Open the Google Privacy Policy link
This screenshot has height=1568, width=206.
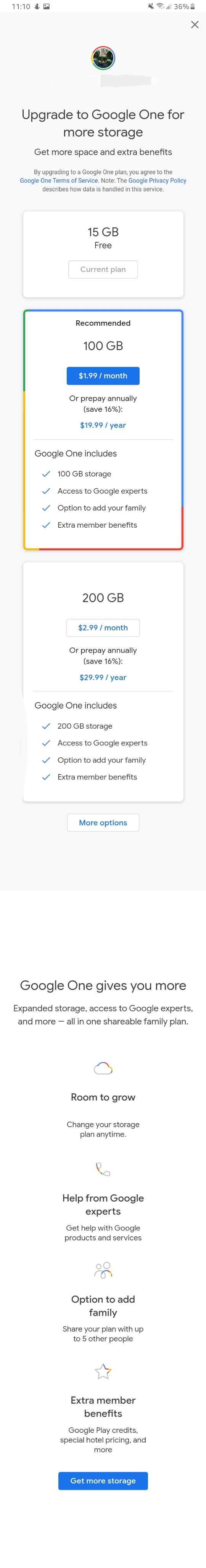(x=157, y=180)
